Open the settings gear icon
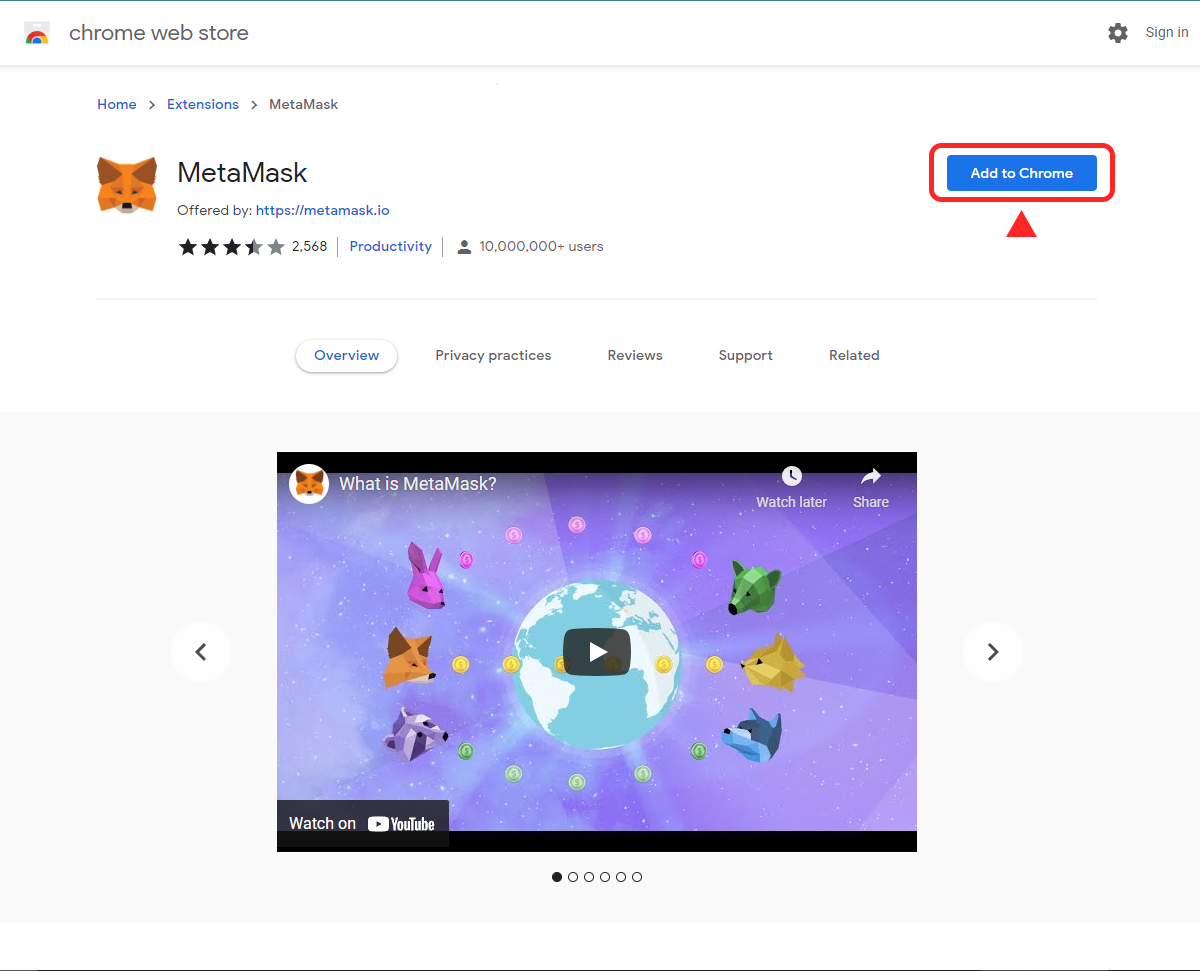The height and width of the screenshot is (971, 1200). (x=1118, y=33)
